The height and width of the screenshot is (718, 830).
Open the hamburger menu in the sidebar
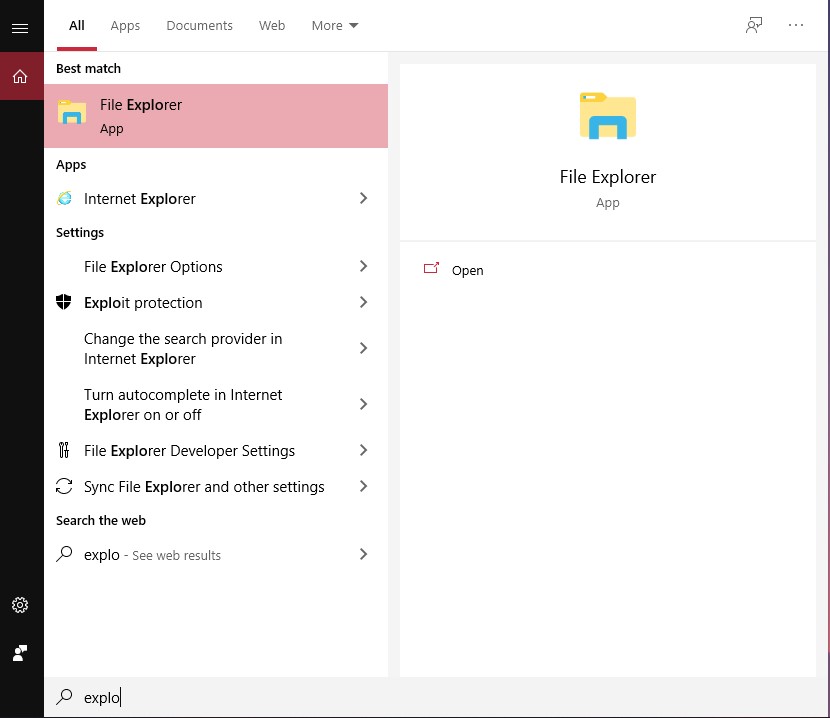(20, 28)
